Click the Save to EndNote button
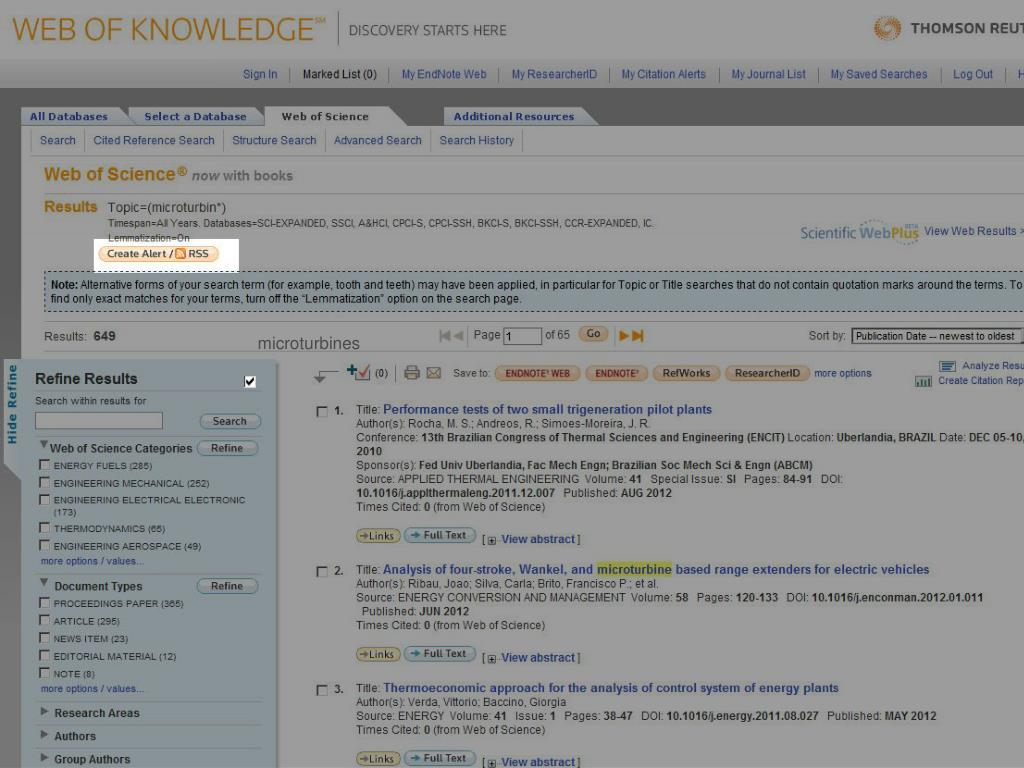1024x768 pixels. coord(616,374)
